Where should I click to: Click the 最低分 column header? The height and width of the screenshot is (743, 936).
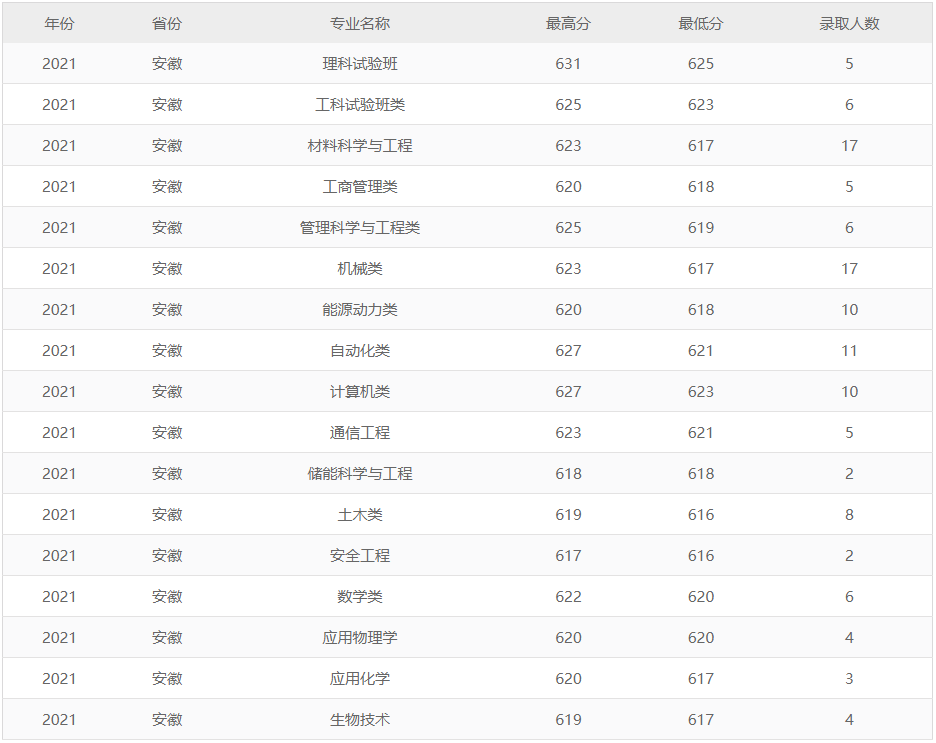[700, 23]
